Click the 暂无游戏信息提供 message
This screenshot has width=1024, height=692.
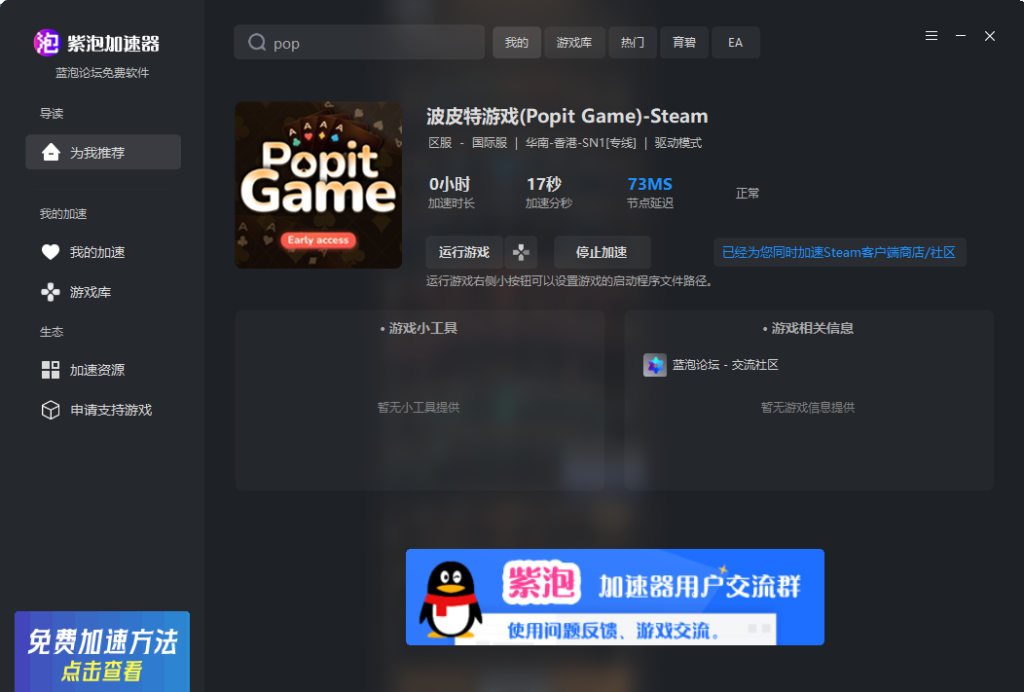(808, 407)
